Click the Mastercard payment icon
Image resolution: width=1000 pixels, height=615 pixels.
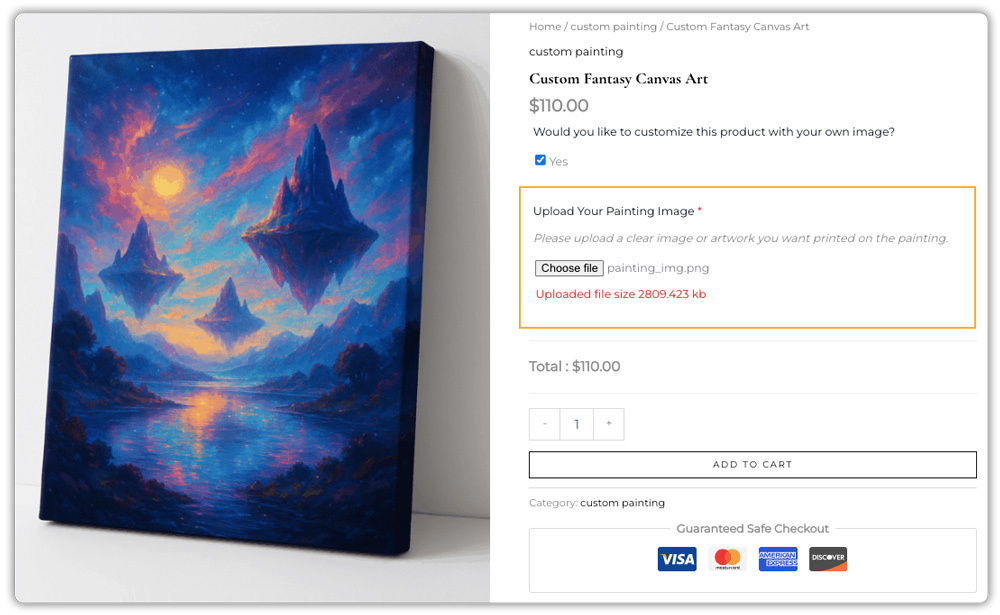pyautogui.click(x=727, y=559)
